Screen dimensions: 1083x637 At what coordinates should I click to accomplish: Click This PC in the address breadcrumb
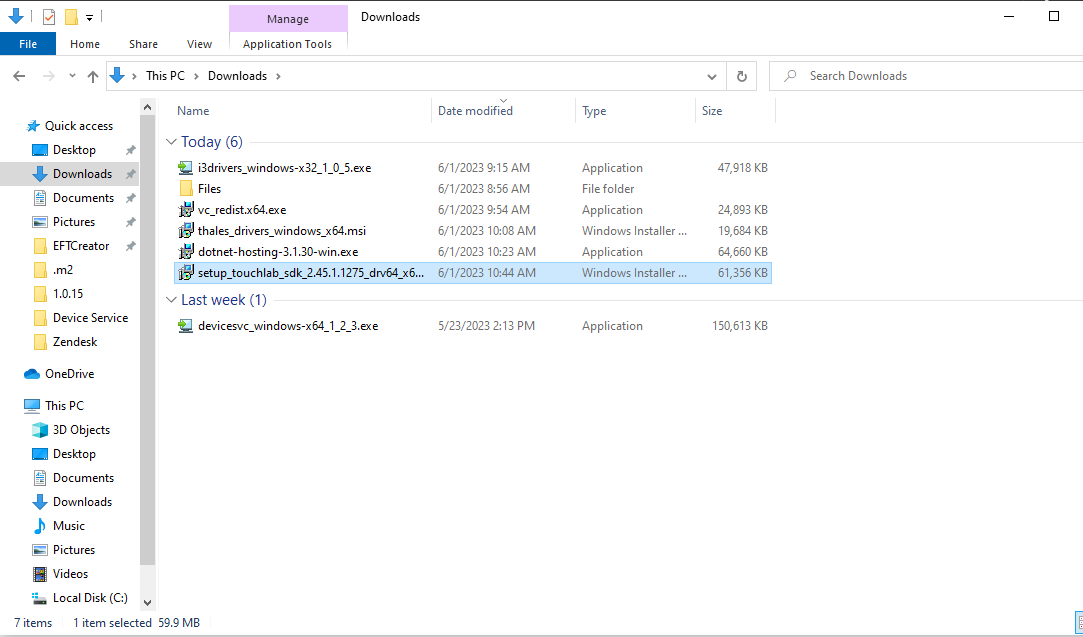165,76
